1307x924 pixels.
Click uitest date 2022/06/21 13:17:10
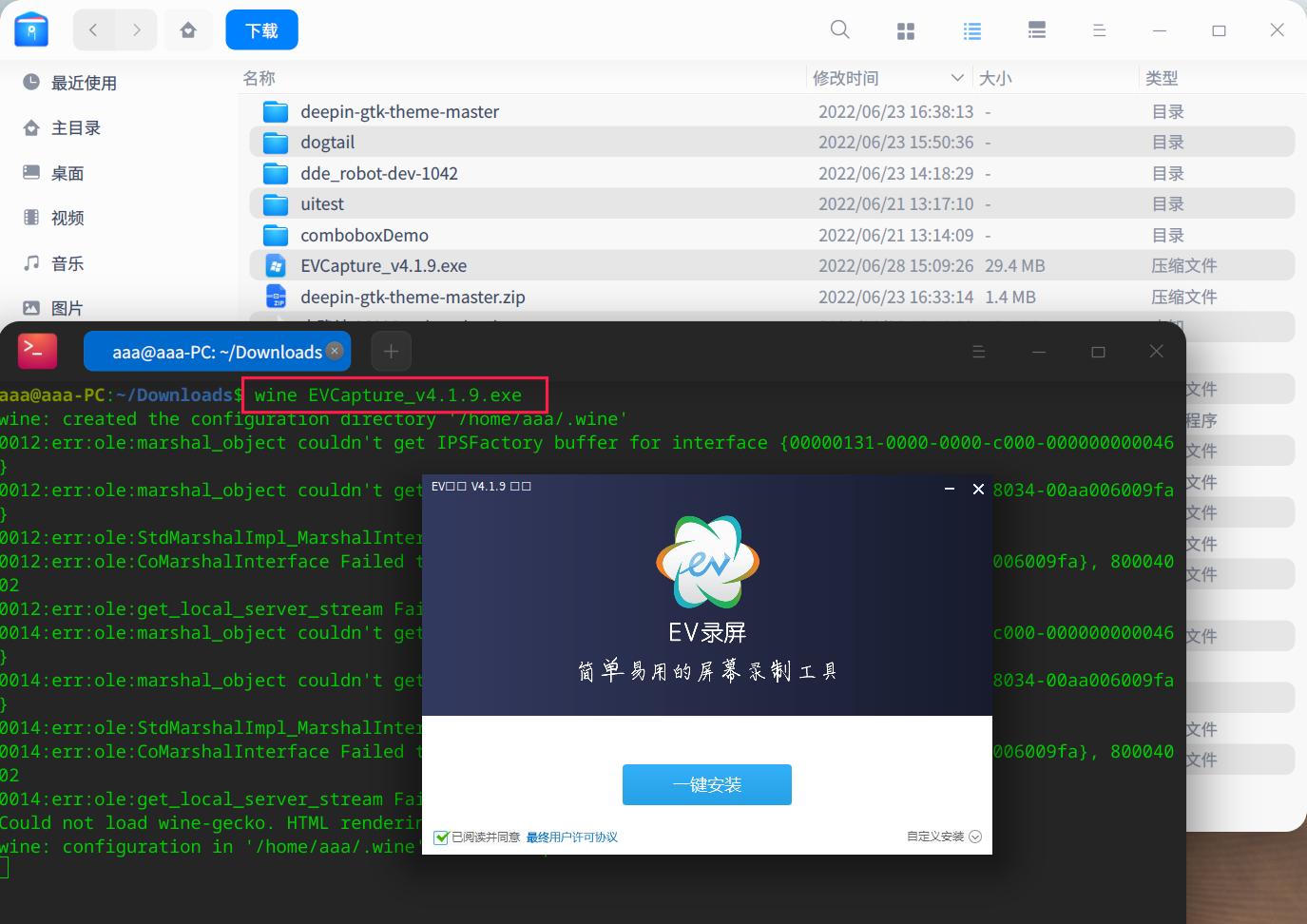pyautogui.click(x=895, y=204)
